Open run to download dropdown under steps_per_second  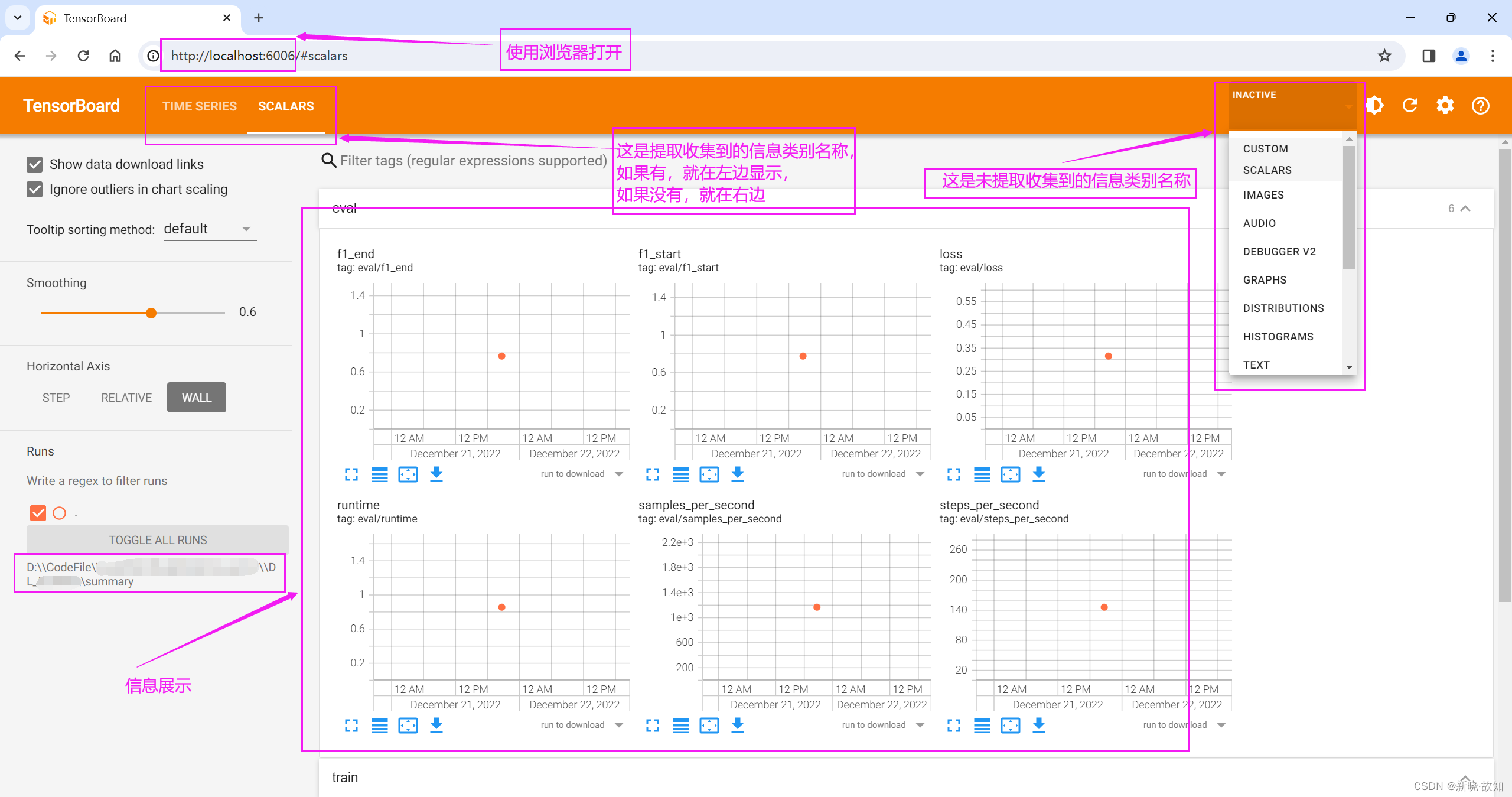1187,726
